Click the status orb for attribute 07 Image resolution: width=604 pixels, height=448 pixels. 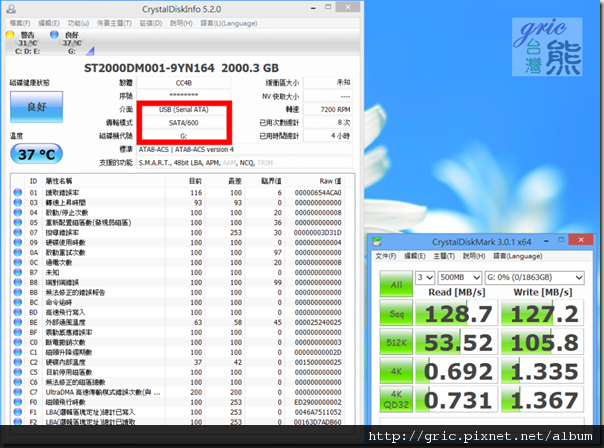click(x=18, y=232)
